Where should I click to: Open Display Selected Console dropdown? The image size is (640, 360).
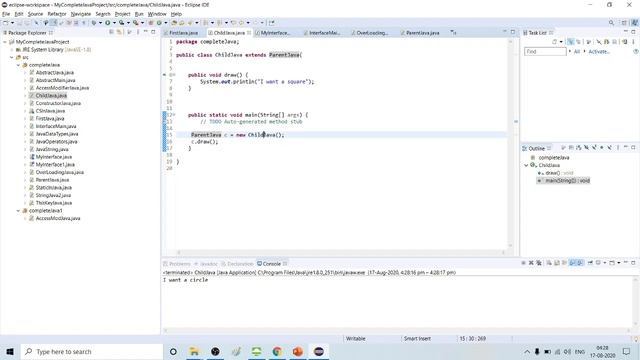[604, 263]
